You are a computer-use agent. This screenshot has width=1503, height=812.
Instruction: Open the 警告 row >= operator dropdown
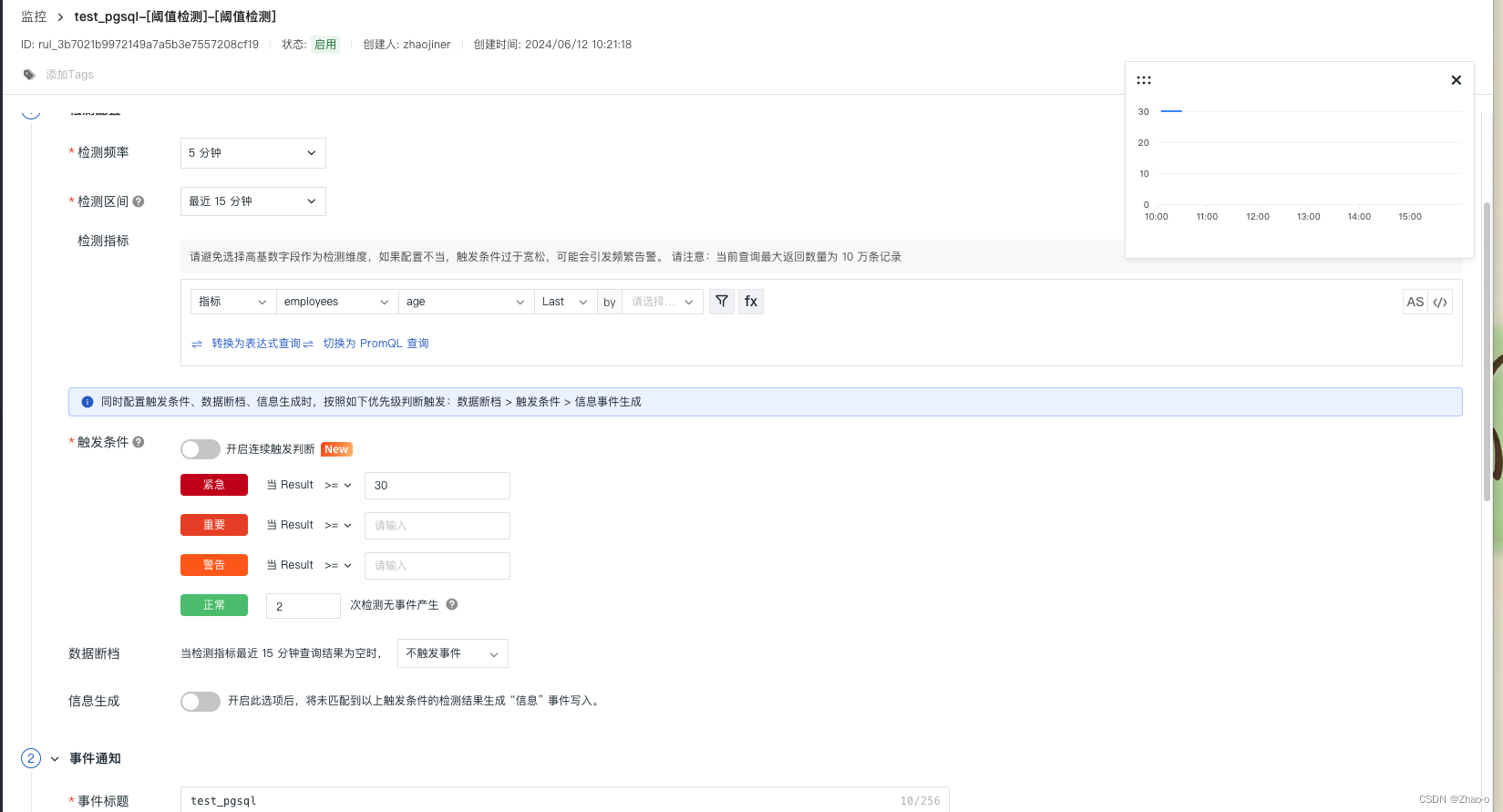coord(338,566)
